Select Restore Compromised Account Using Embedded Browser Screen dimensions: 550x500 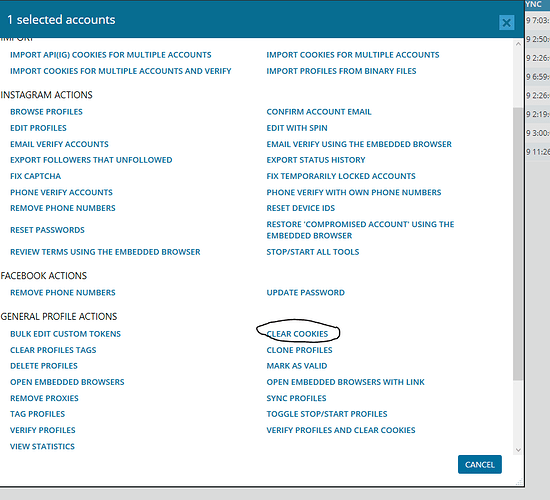(x=360, y=230)
